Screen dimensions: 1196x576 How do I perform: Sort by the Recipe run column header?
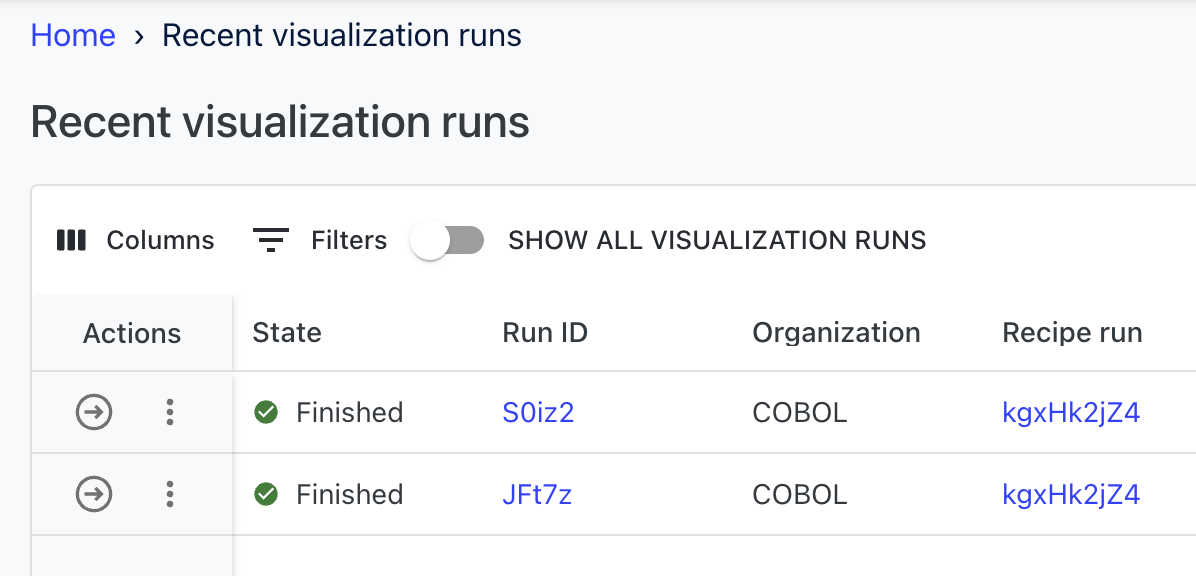pyautogui.click(x=1072, y=333)
